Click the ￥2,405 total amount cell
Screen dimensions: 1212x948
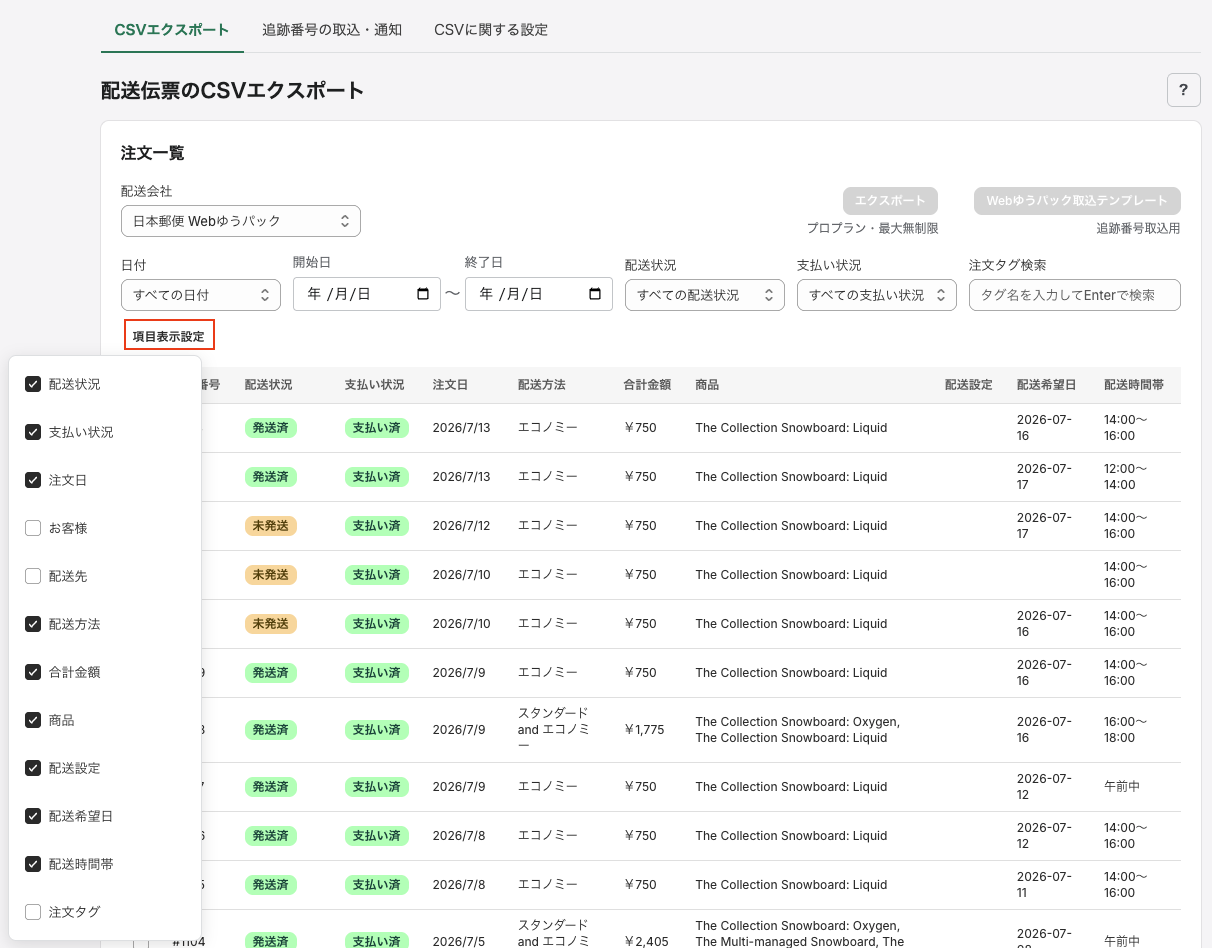click(646, 941)
